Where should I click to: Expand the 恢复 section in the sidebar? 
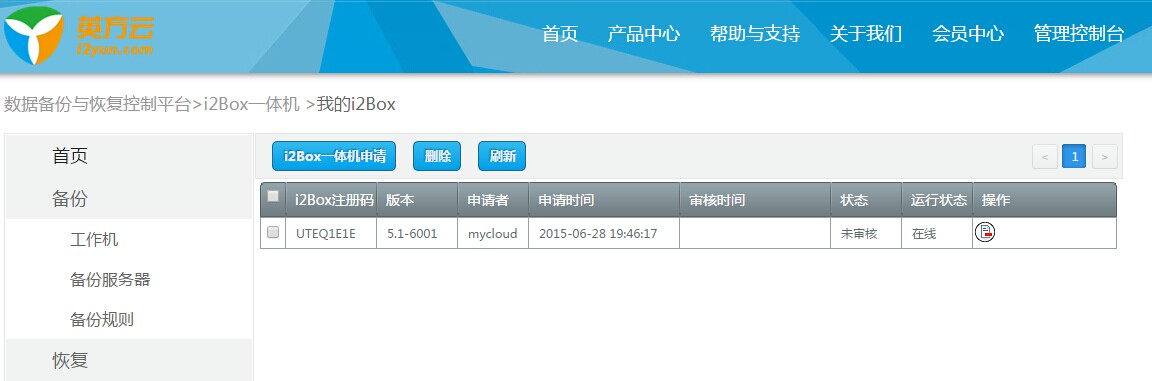[70, 360]
